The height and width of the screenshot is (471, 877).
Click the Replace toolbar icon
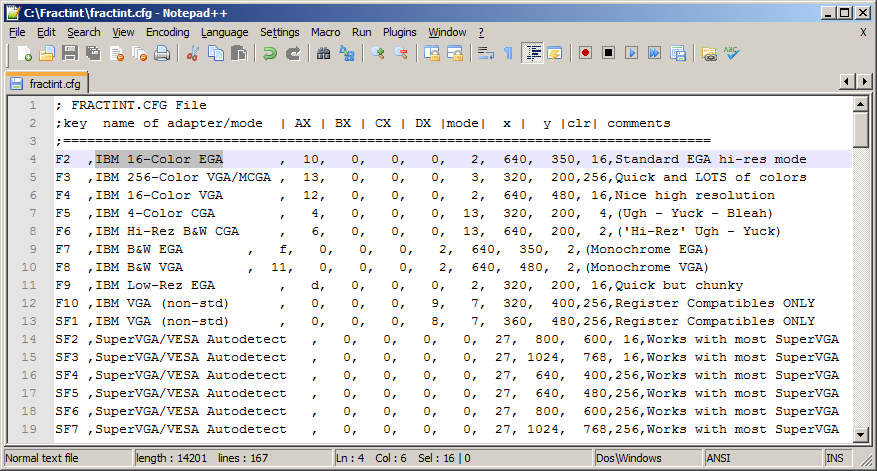click(x=347, y=54)
